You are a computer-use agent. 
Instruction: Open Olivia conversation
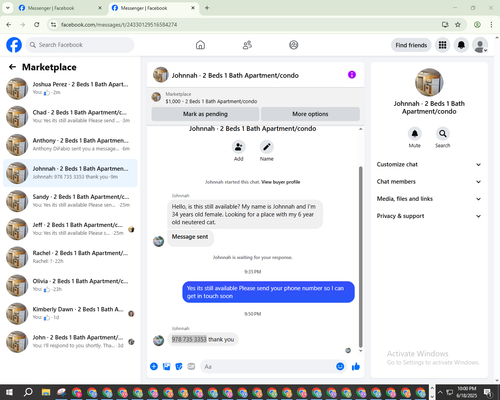70,285
